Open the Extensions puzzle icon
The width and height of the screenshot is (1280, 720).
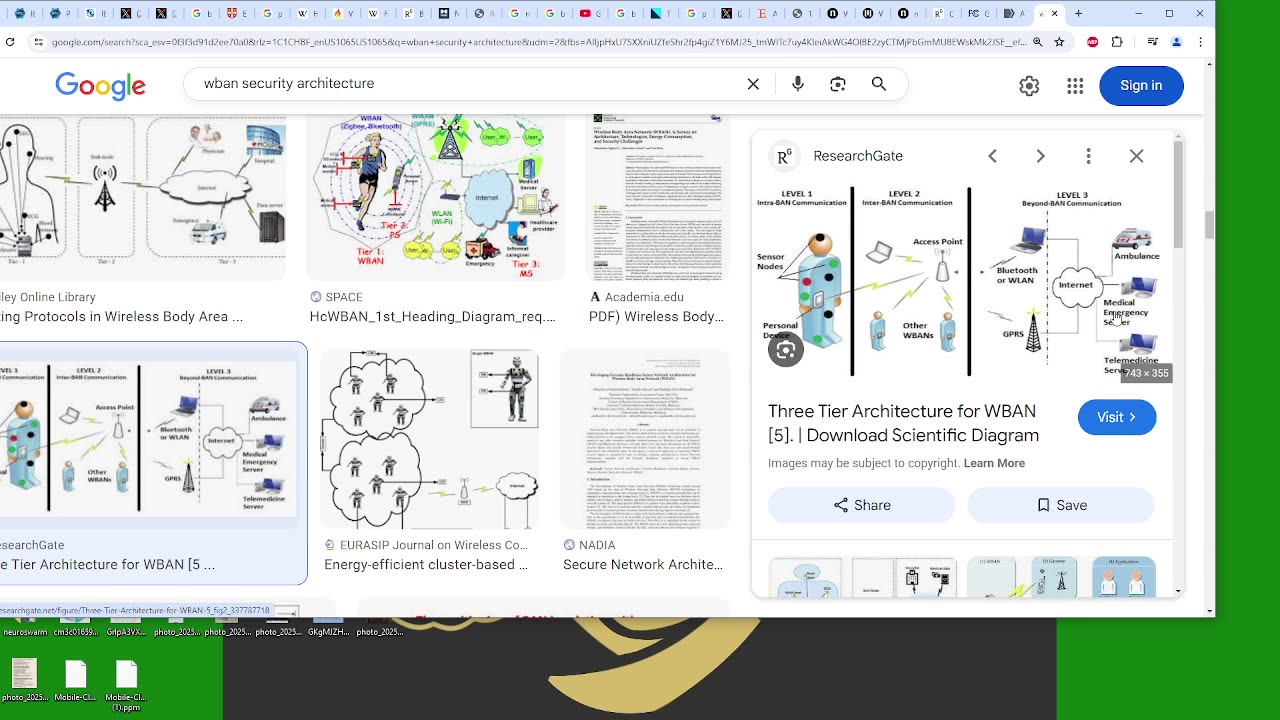pos(1117,42)
